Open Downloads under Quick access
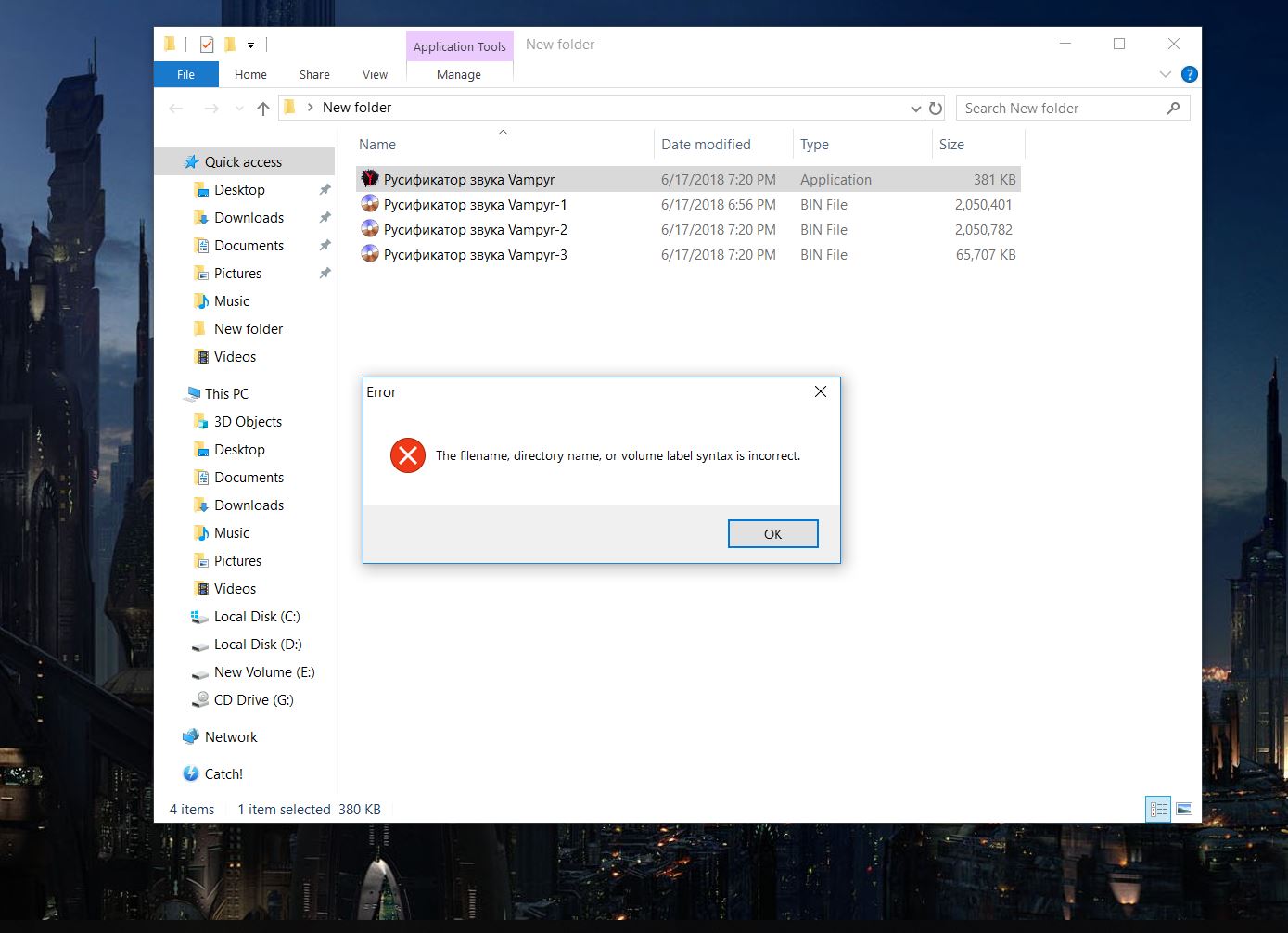 [x=249, y=217]
